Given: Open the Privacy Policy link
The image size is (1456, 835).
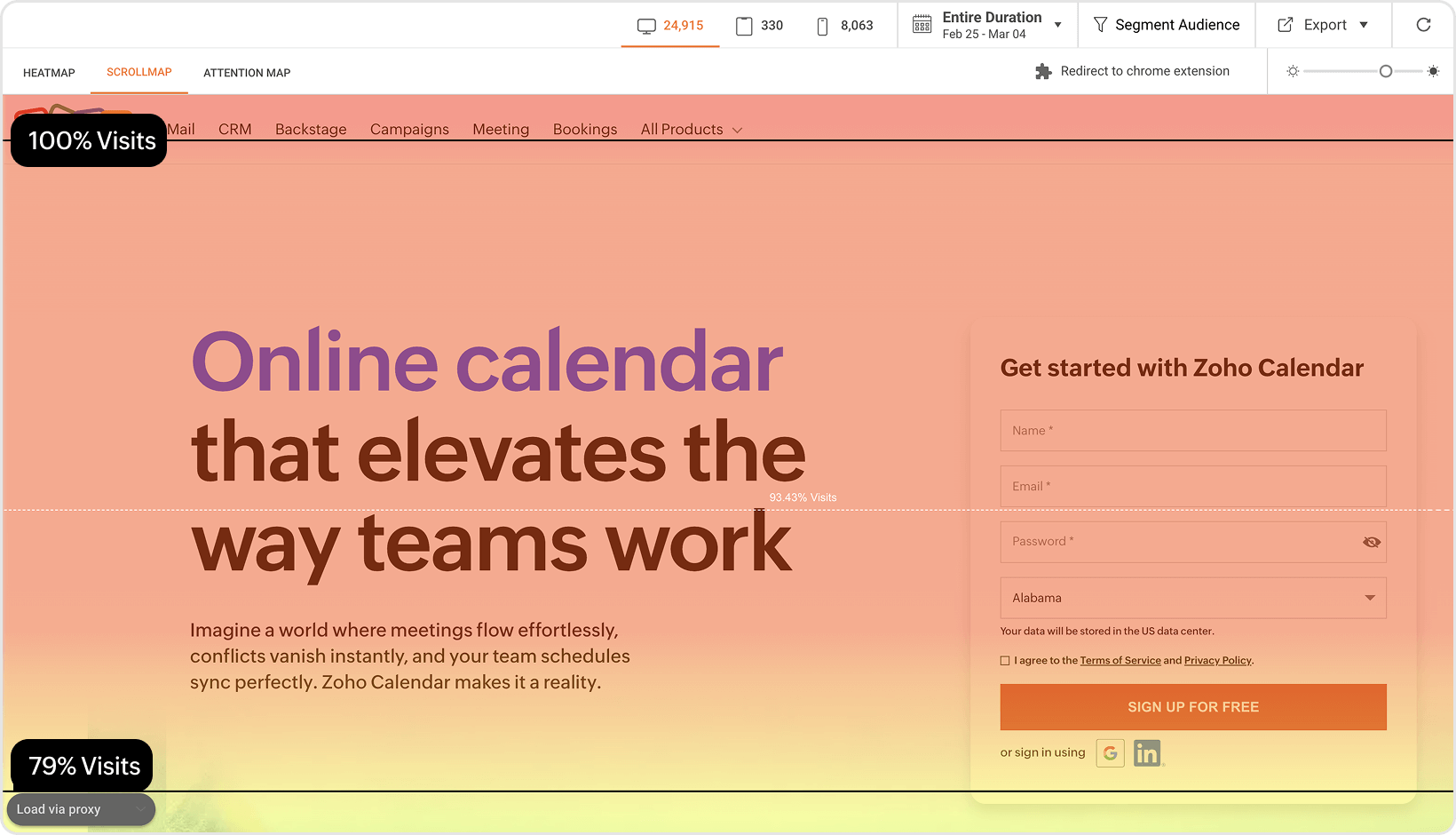Looking at the screenshot, I should pyautogui.click(x=1218, y=661).
